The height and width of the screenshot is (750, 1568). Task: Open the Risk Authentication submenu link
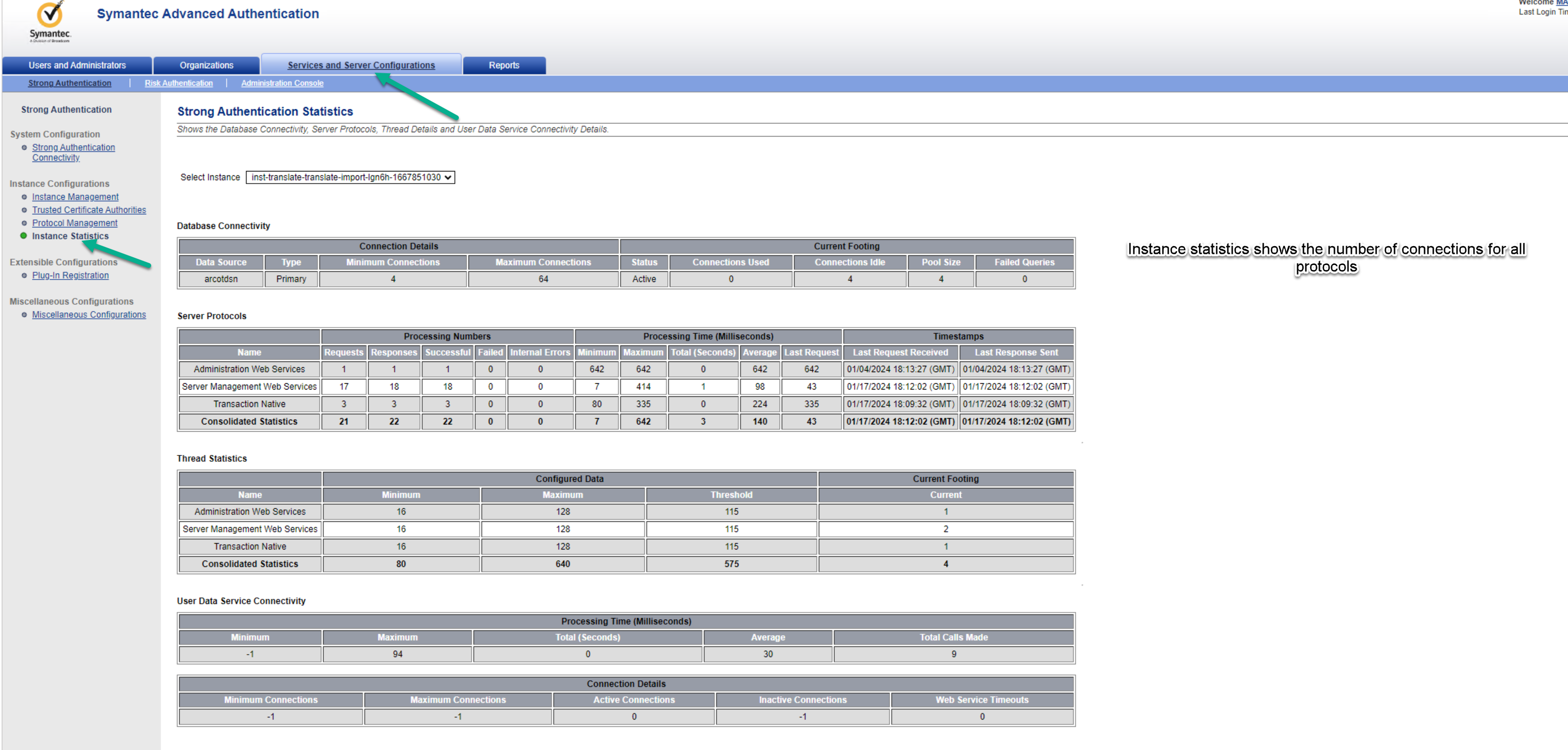click(178, 83)
